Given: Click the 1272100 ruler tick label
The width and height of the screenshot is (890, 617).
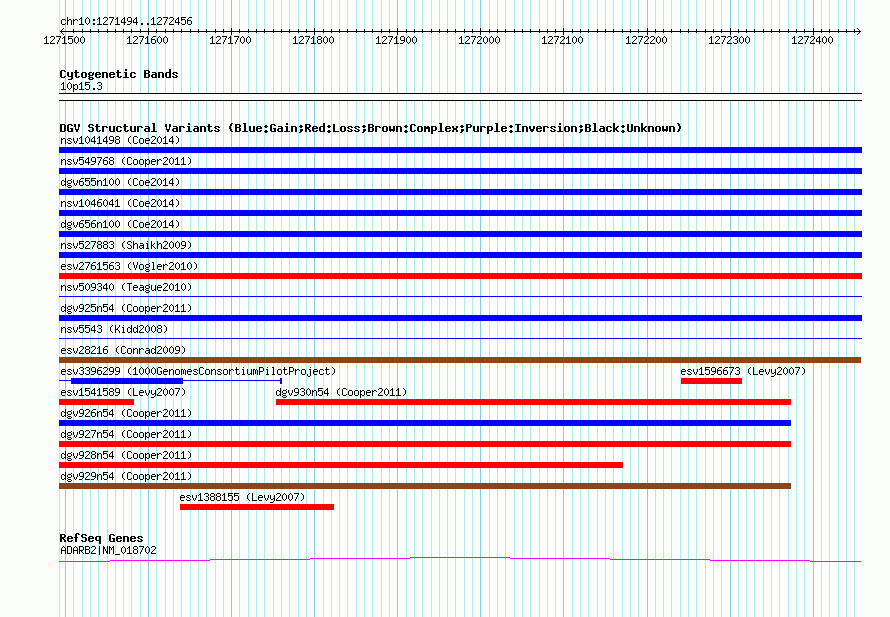Looking at the screenshot, I should click(562, 40).
